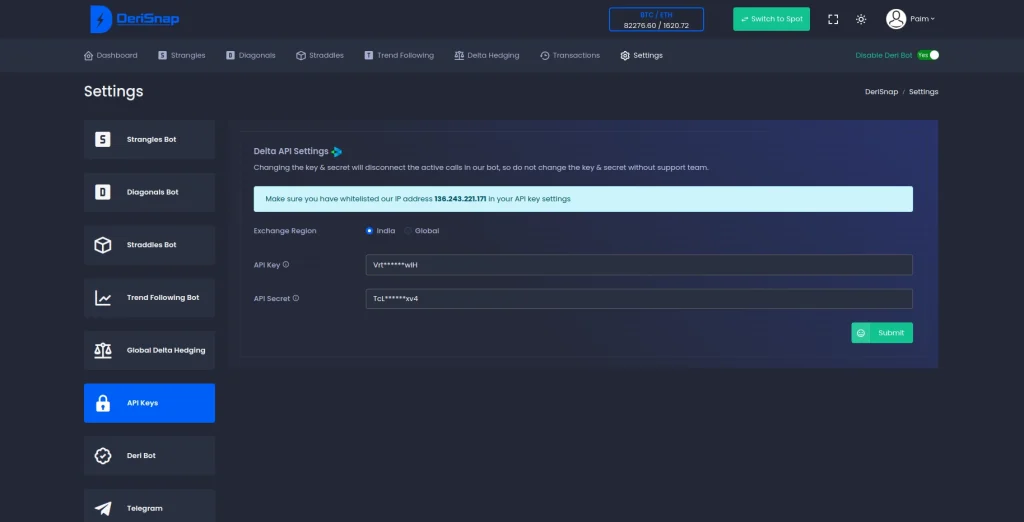Click the fullscreen icon in header
The width and height of the screenshot is (1024, 522).
point(833,19)
